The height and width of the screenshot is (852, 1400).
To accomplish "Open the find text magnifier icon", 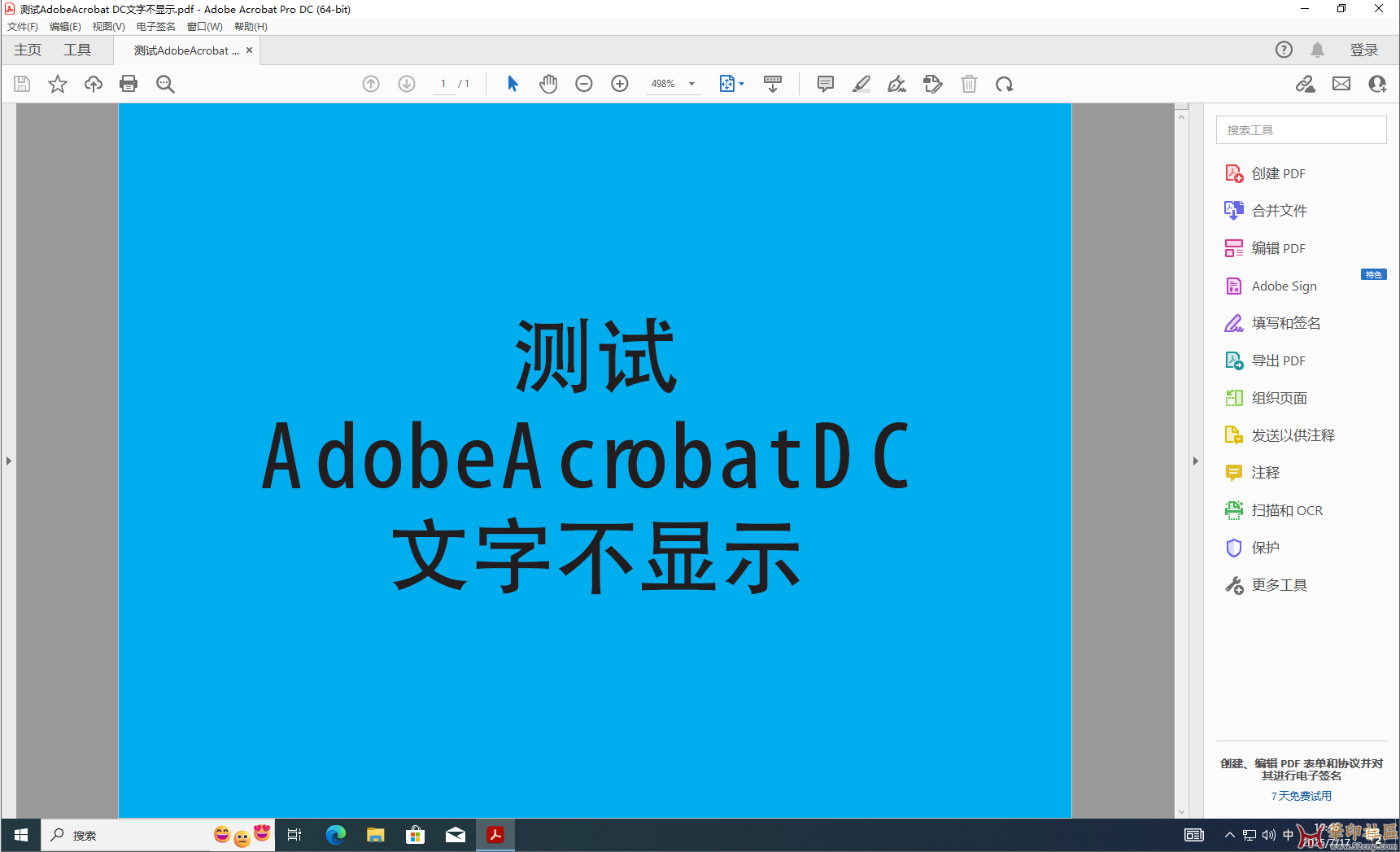I will click(x=165, y=84).
